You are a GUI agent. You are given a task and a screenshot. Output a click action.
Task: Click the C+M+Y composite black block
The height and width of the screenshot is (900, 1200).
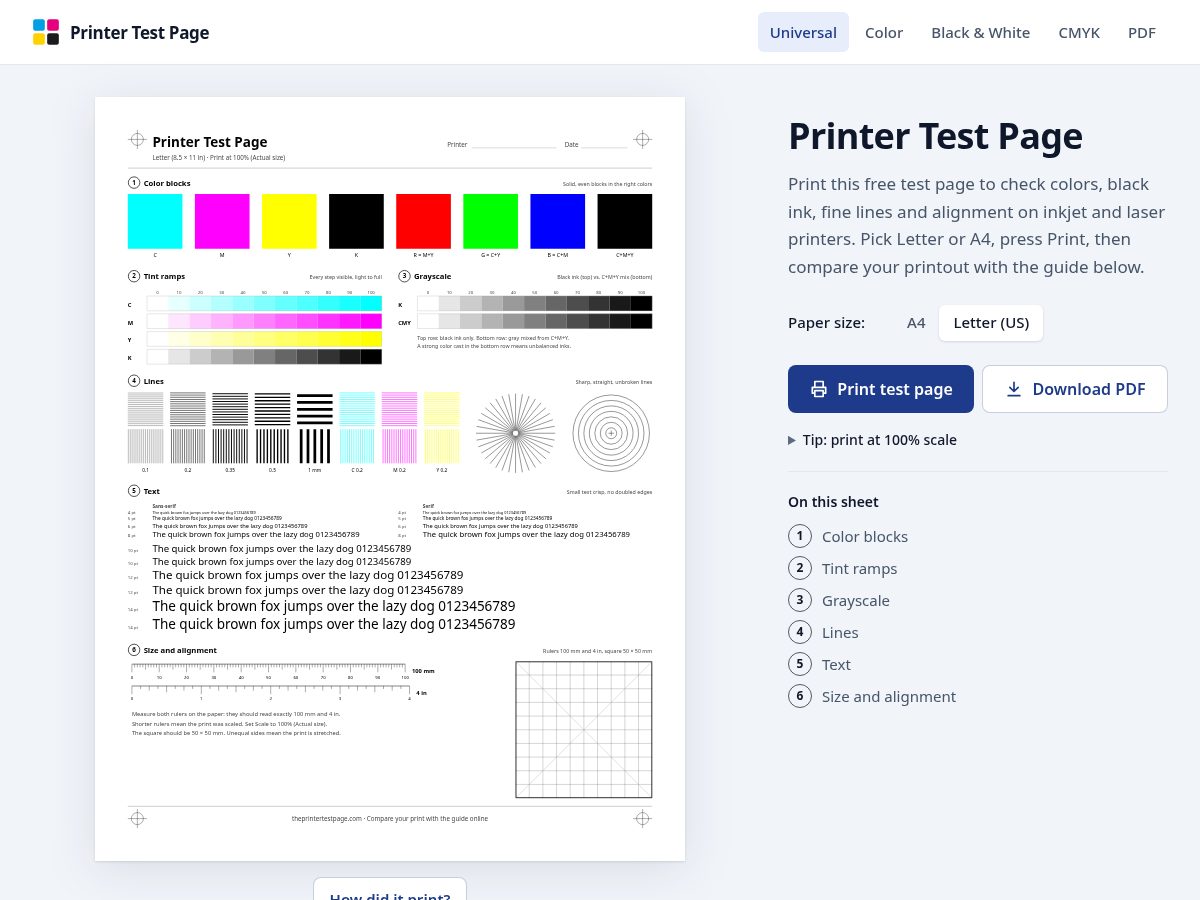[625, 221]
